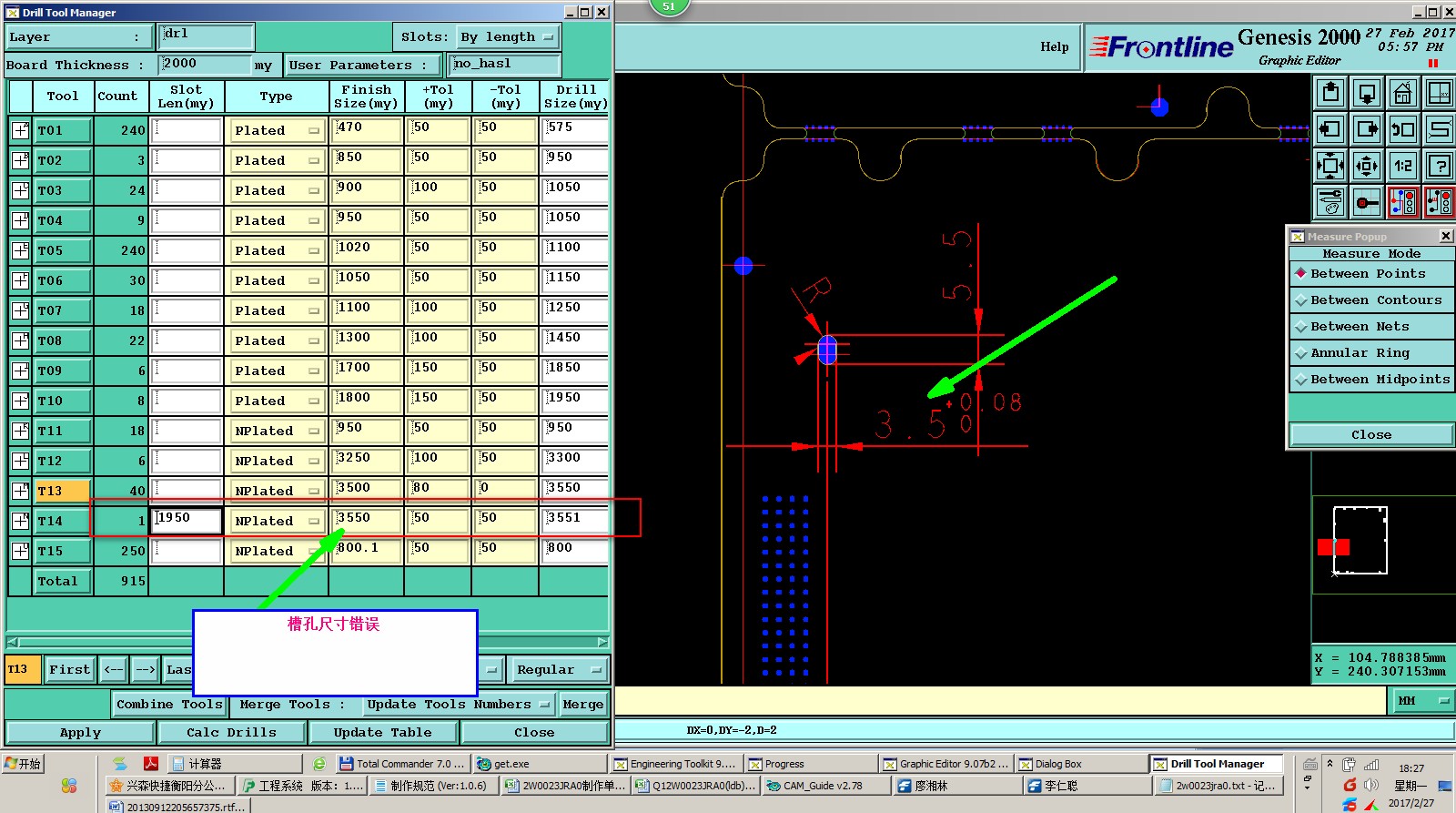The height and width of the screenshot is (813, 1456).
Task: Click the zoom in arrows icon
Action: point(1330,166)
